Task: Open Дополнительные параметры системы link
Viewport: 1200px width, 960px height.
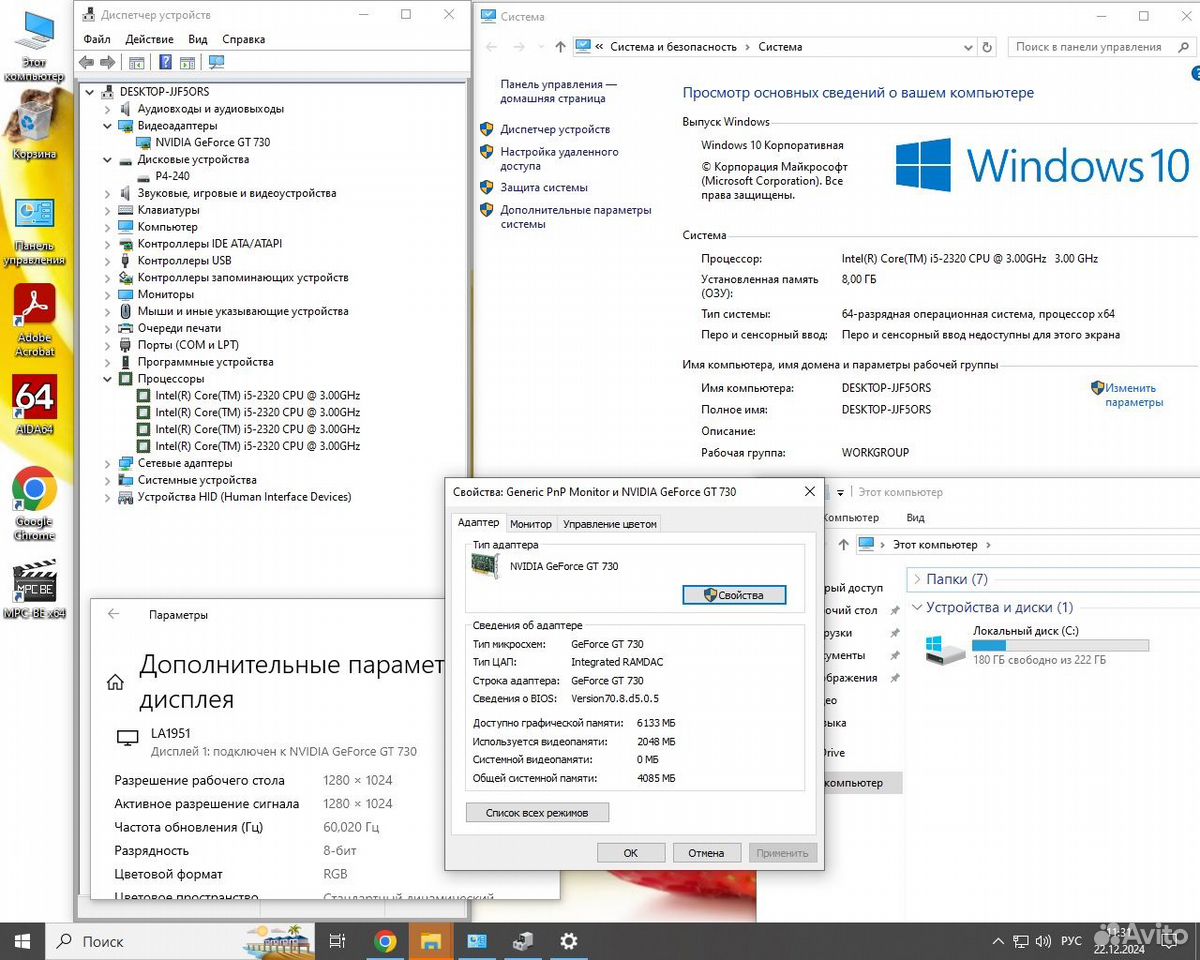Action: pyautogui.click(x=575, y=217)
